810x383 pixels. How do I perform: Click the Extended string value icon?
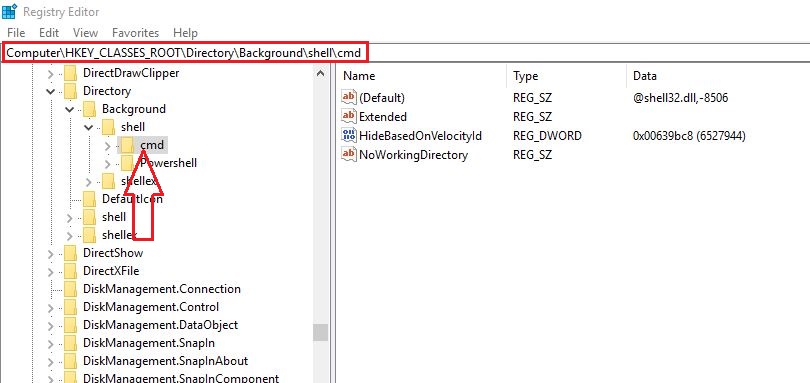click(x=349, y=116)
